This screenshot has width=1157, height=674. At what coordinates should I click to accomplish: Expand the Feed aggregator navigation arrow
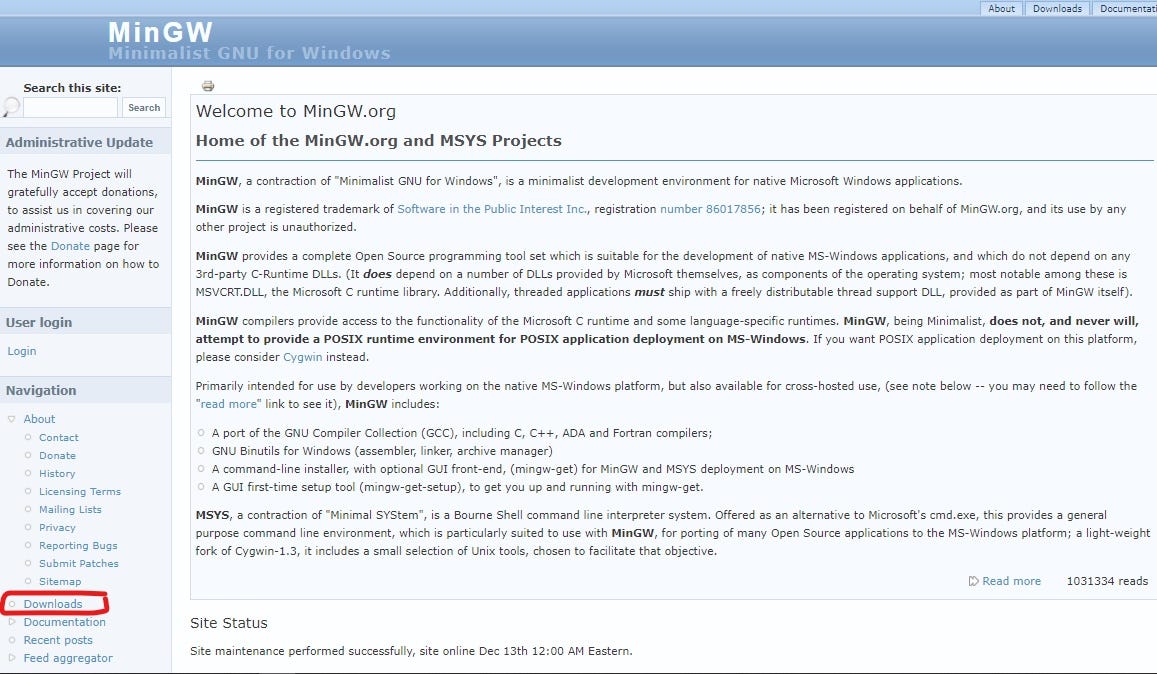[x=12, y=658]
